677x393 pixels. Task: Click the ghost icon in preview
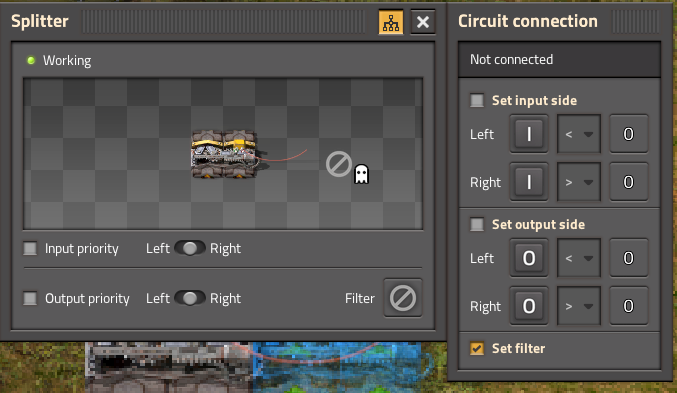pos(361,174)
